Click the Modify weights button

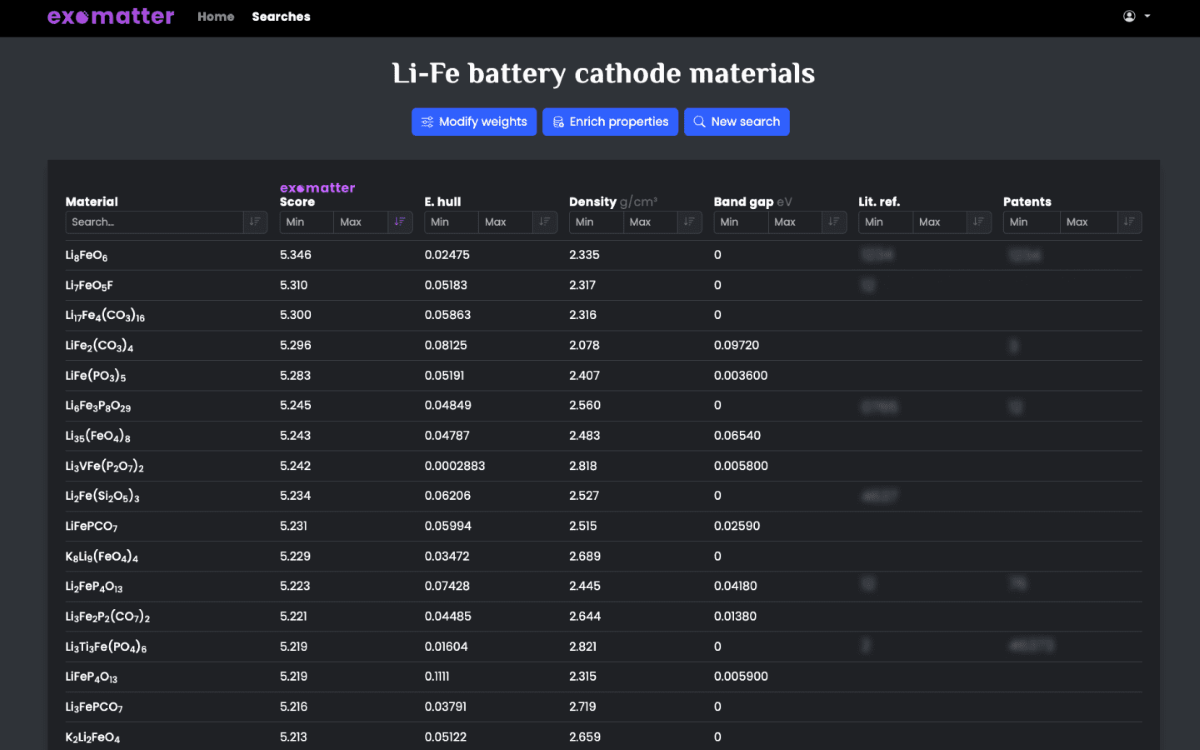pos(474,122)
